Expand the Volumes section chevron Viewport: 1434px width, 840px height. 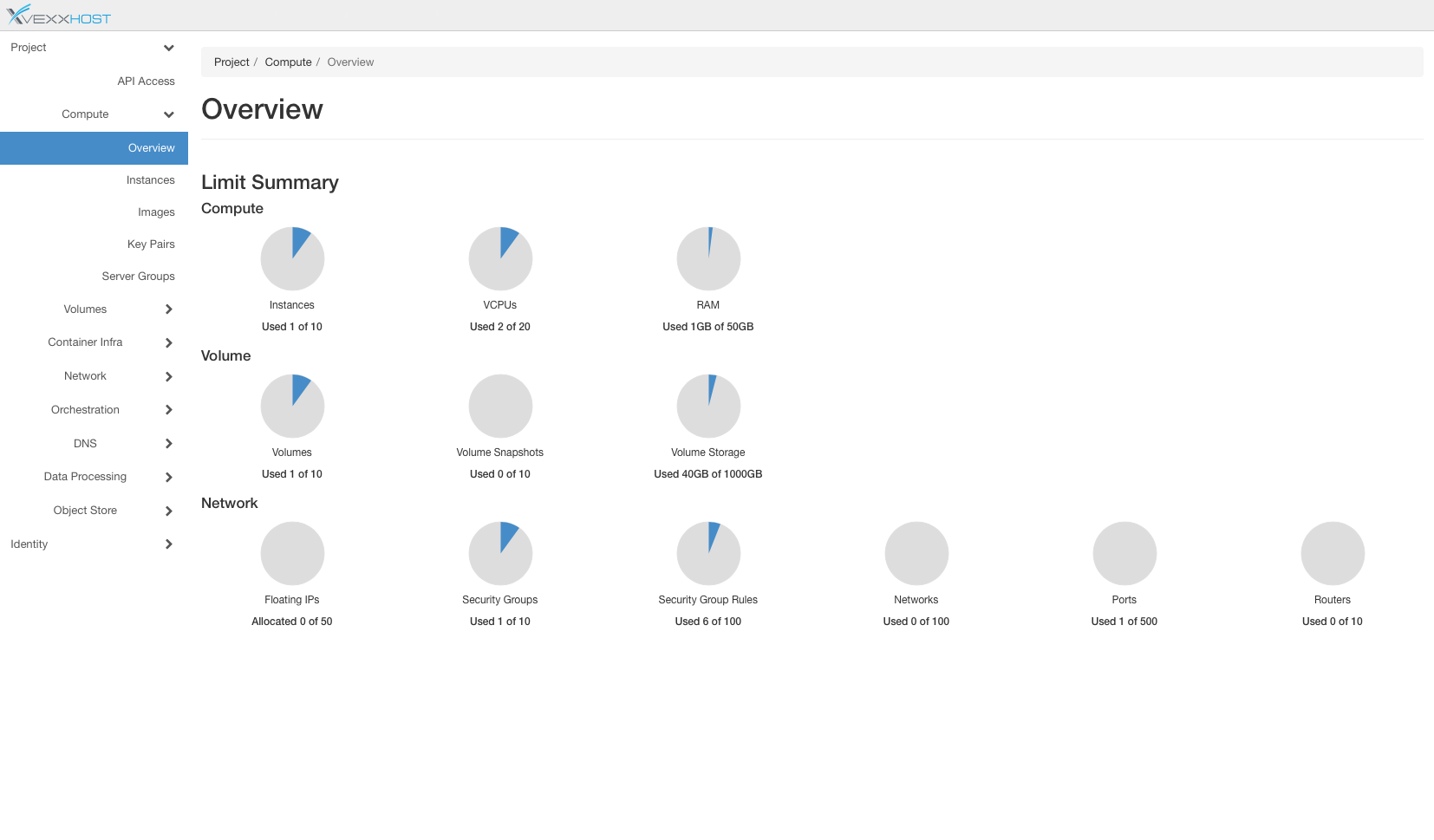tap(169, 309)
